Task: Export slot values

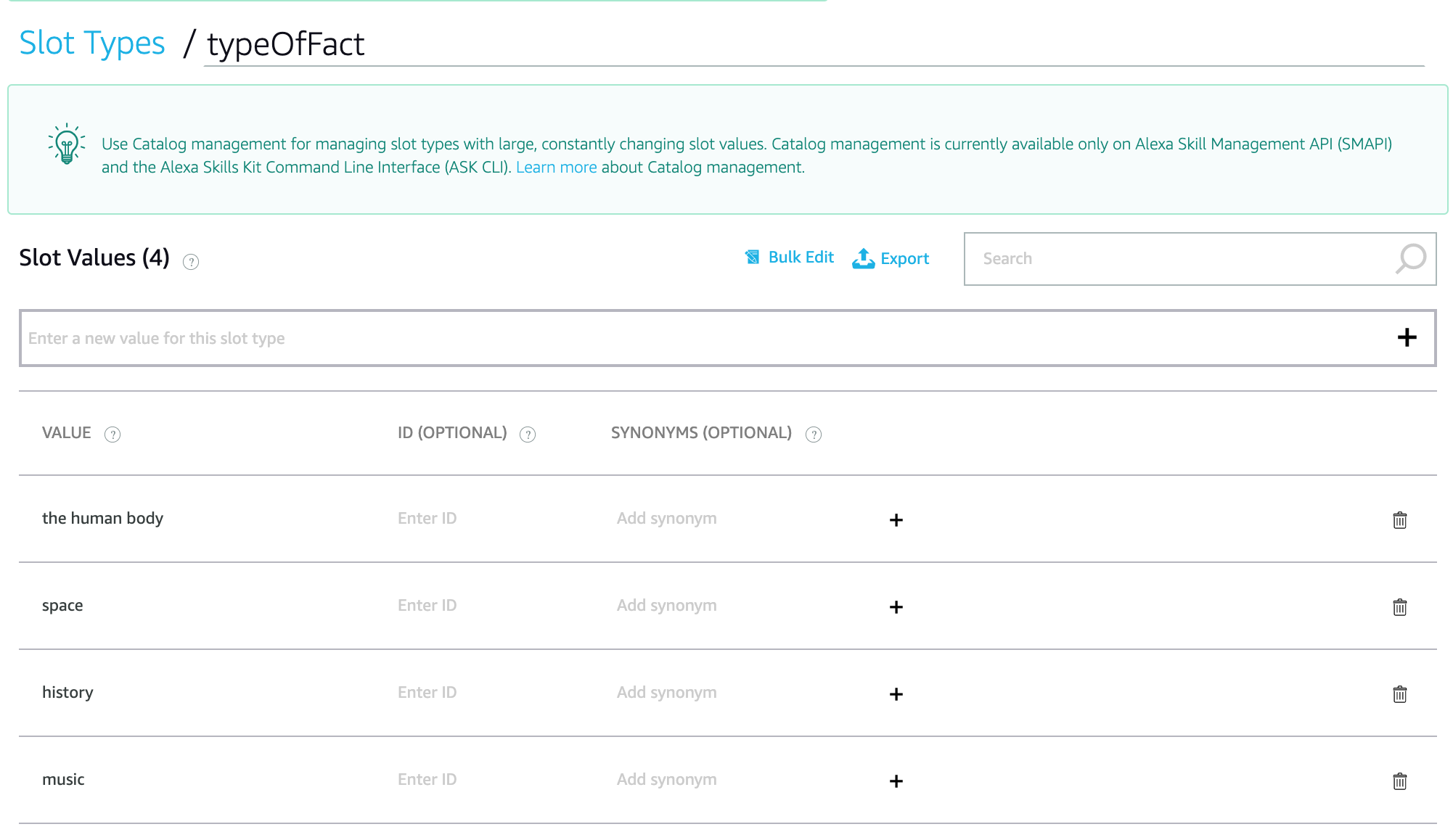Action: (891, 258)
